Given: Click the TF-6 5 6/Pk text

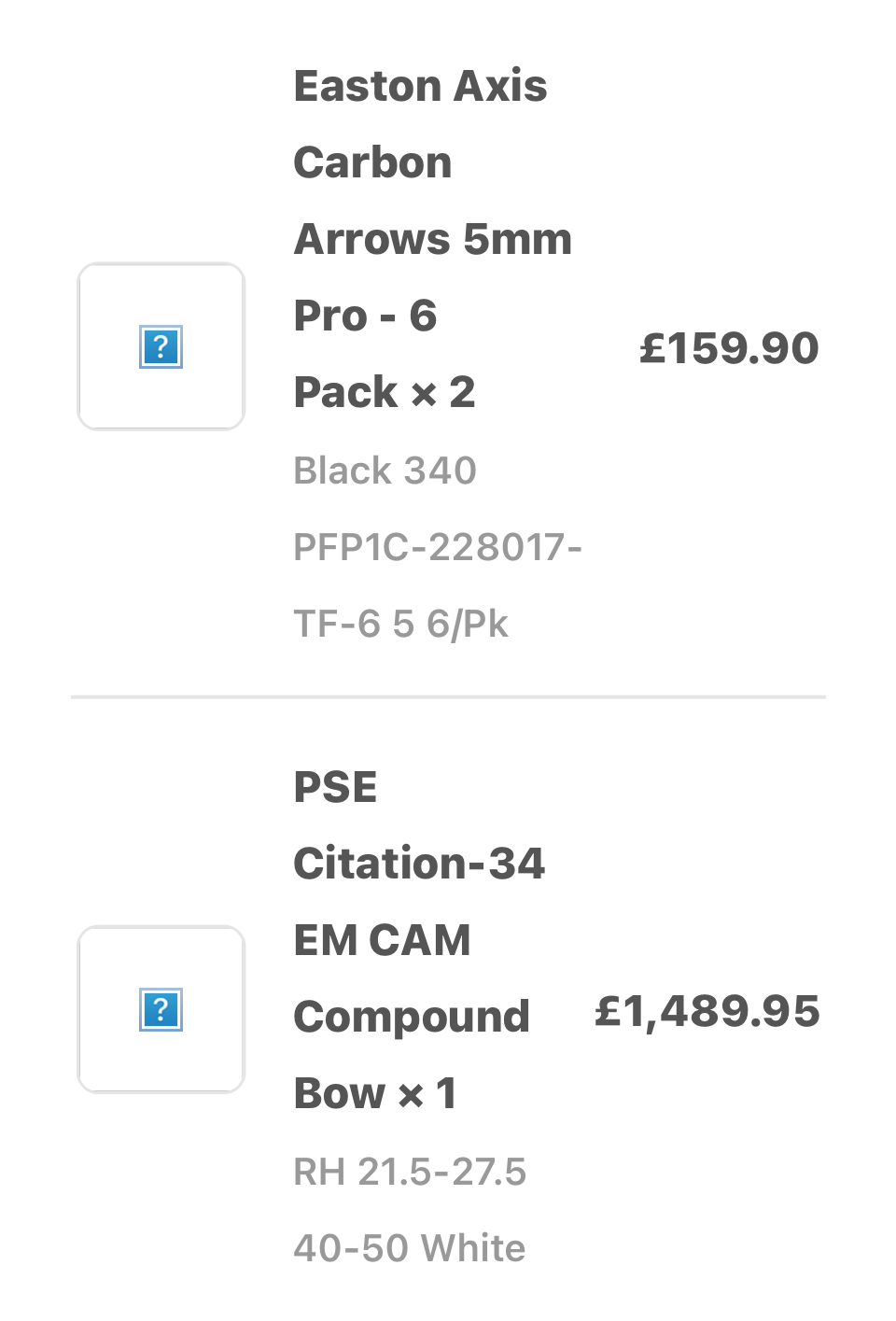Looking at the screenshot, I should (x=400, y=624).
